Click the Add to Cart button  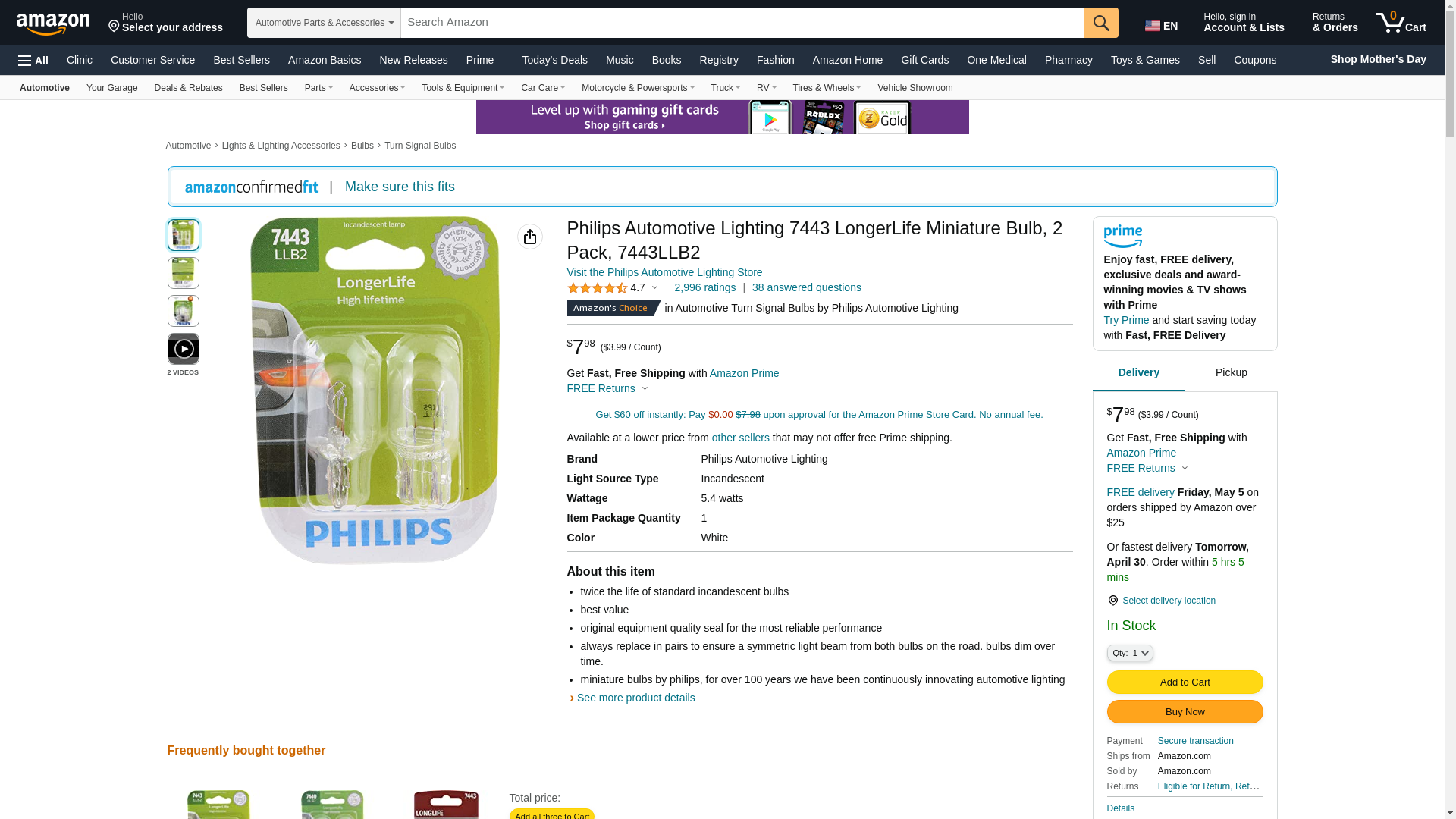point(1185,682)
